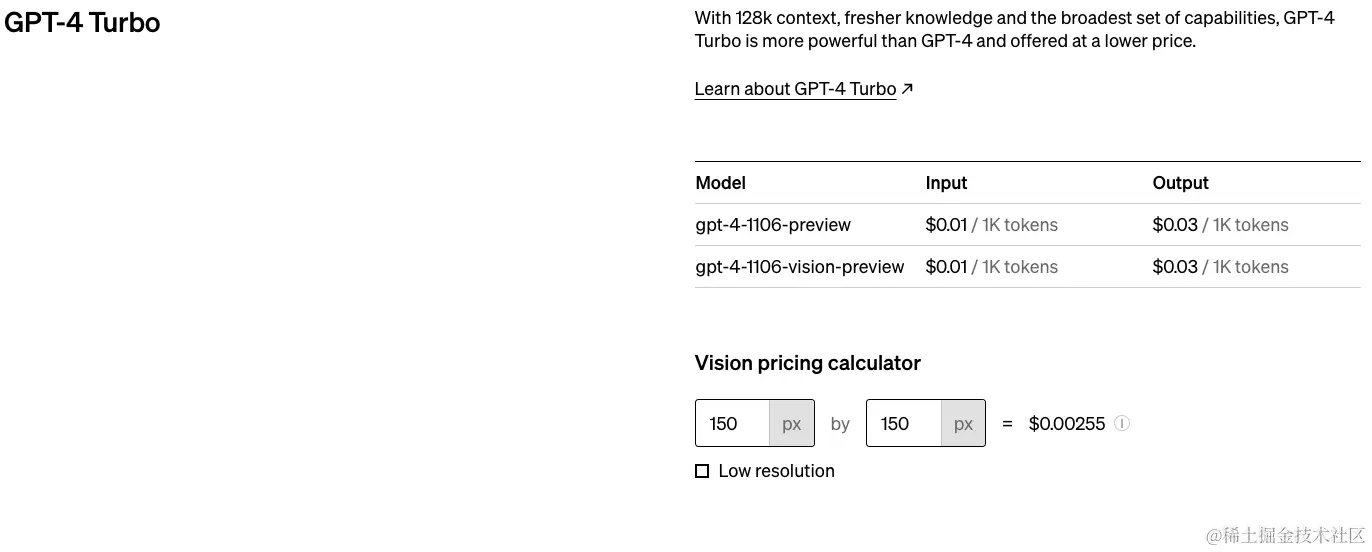Click the GPT-4 Turbo section heading
1372x552 pixels.
coord(82,22)
